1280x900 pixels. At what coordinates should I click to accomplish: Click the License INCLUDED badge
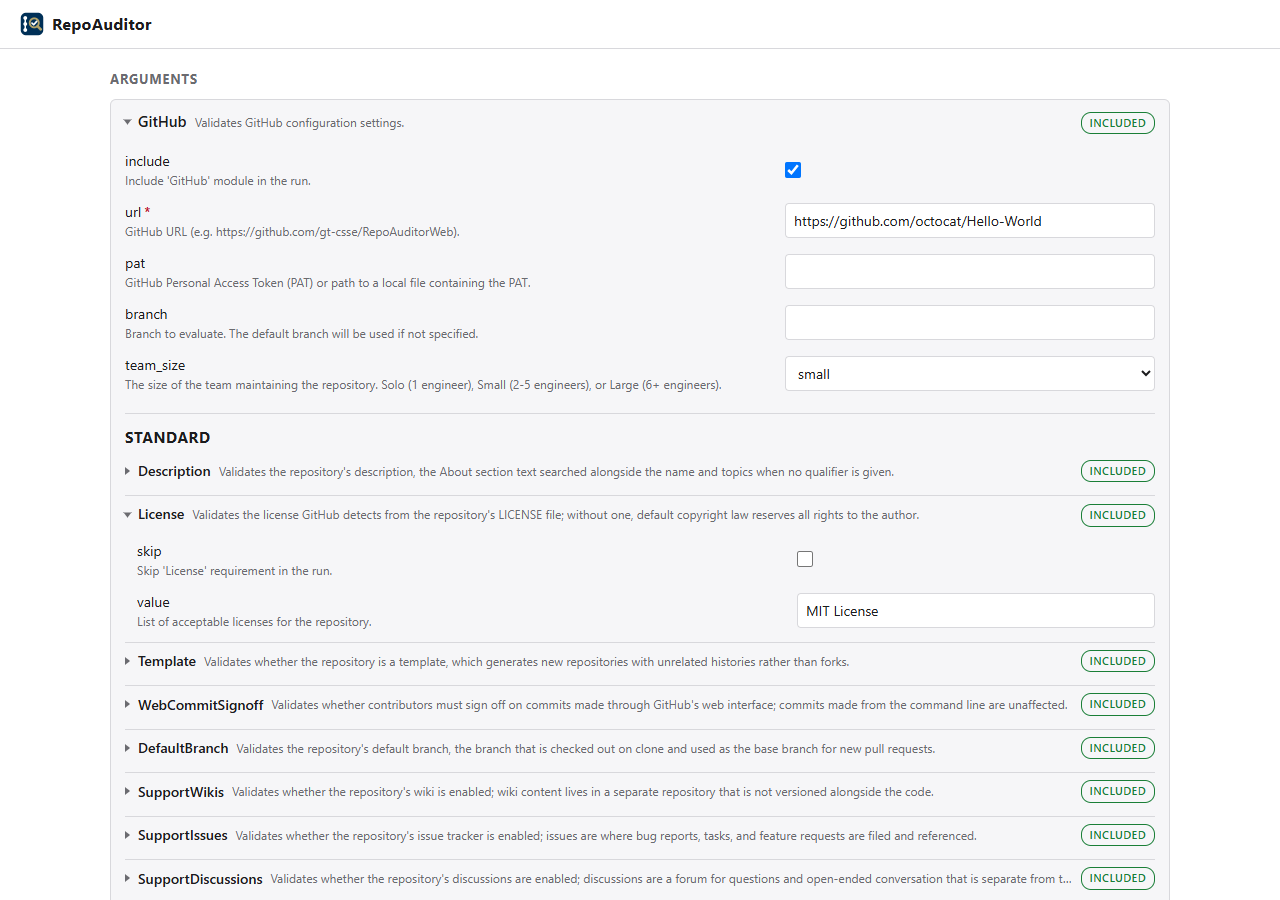(1118, 515)
